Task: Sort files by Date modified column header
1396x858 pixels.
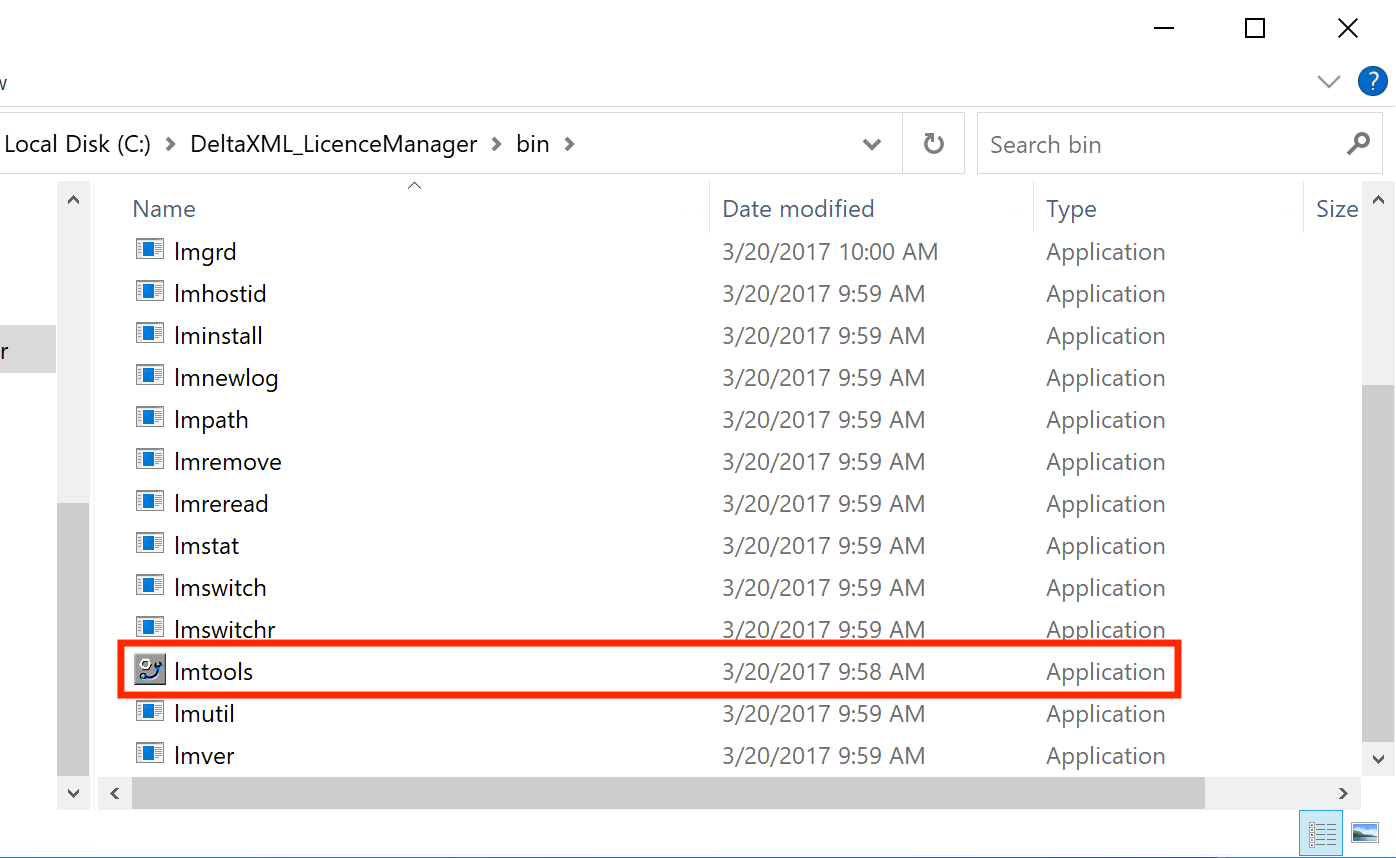Action: pos(798,209)
